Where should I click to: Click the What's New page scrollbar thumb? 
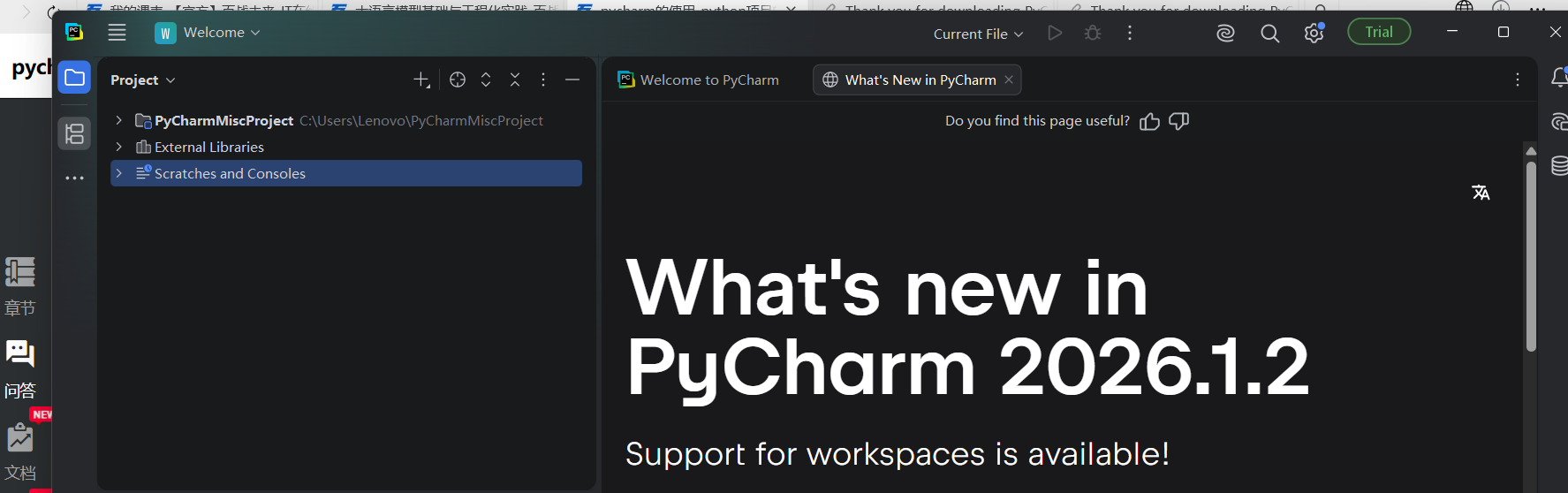tap(1531, 256)
